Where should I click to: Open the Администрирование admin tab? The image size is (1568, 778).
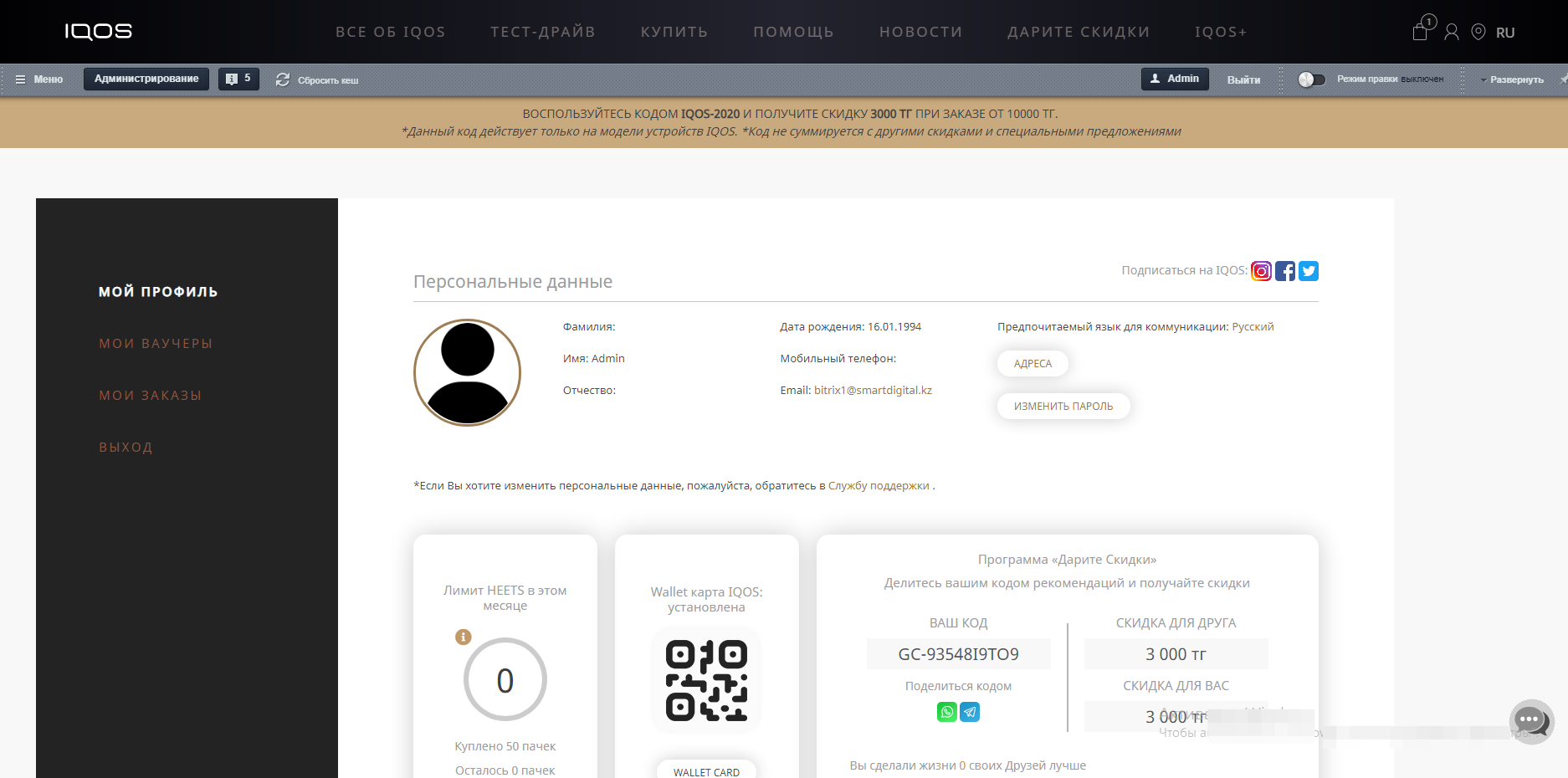[x=146, y=79]
